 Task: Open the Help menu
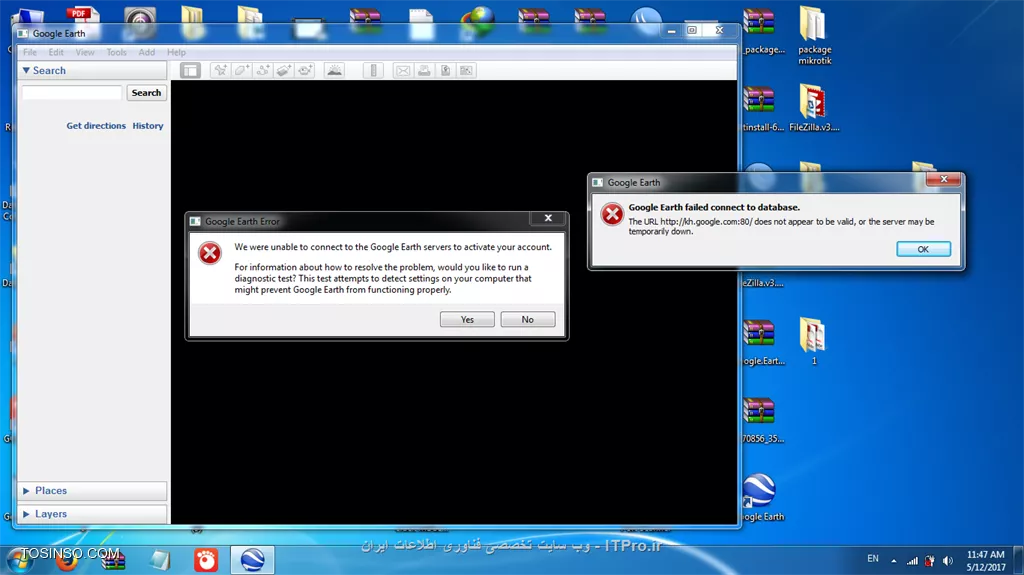(176, 52)
